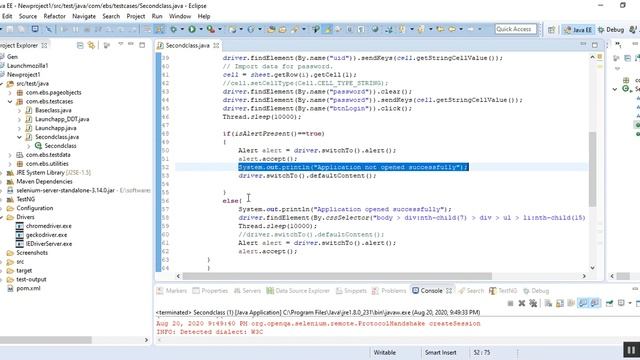Viewport: 640px width, 360px height.
Task: Maximize the Project Explorer panel
Action: [x=142, y=45]
